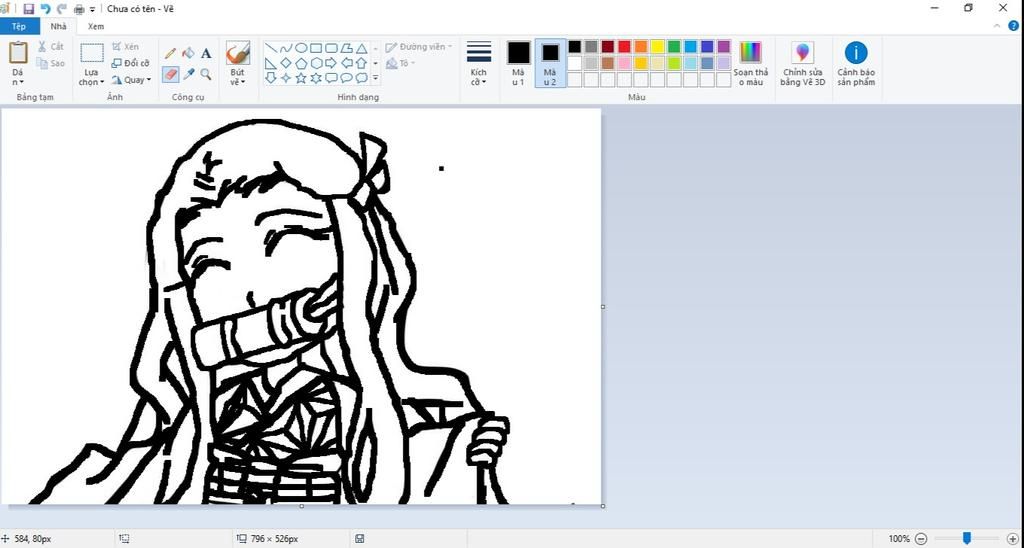Choose the Right triangle shape

coord(271,63)
